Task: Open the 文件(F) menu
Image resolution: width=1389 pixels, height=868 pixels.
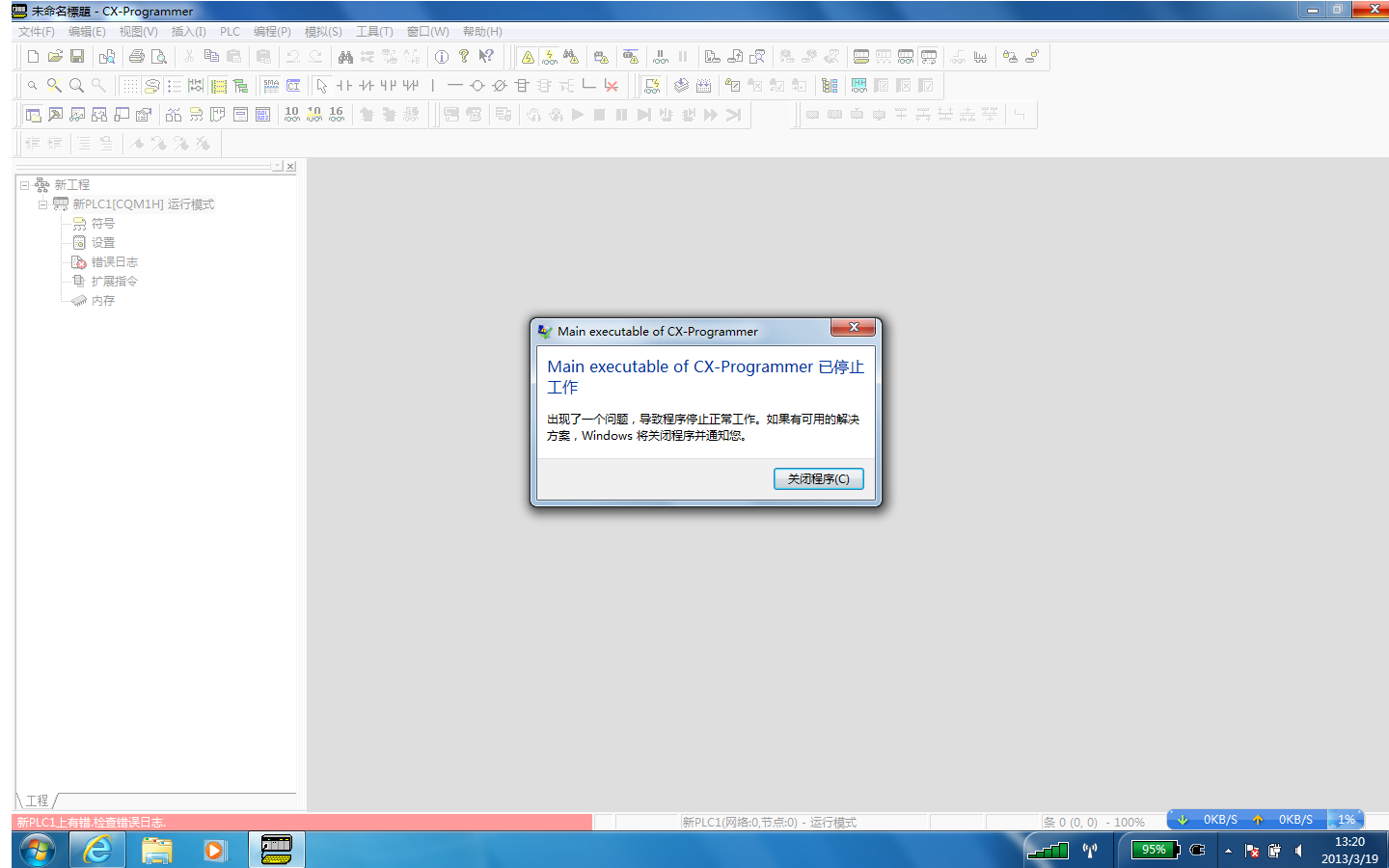Action: pos(37,32)
